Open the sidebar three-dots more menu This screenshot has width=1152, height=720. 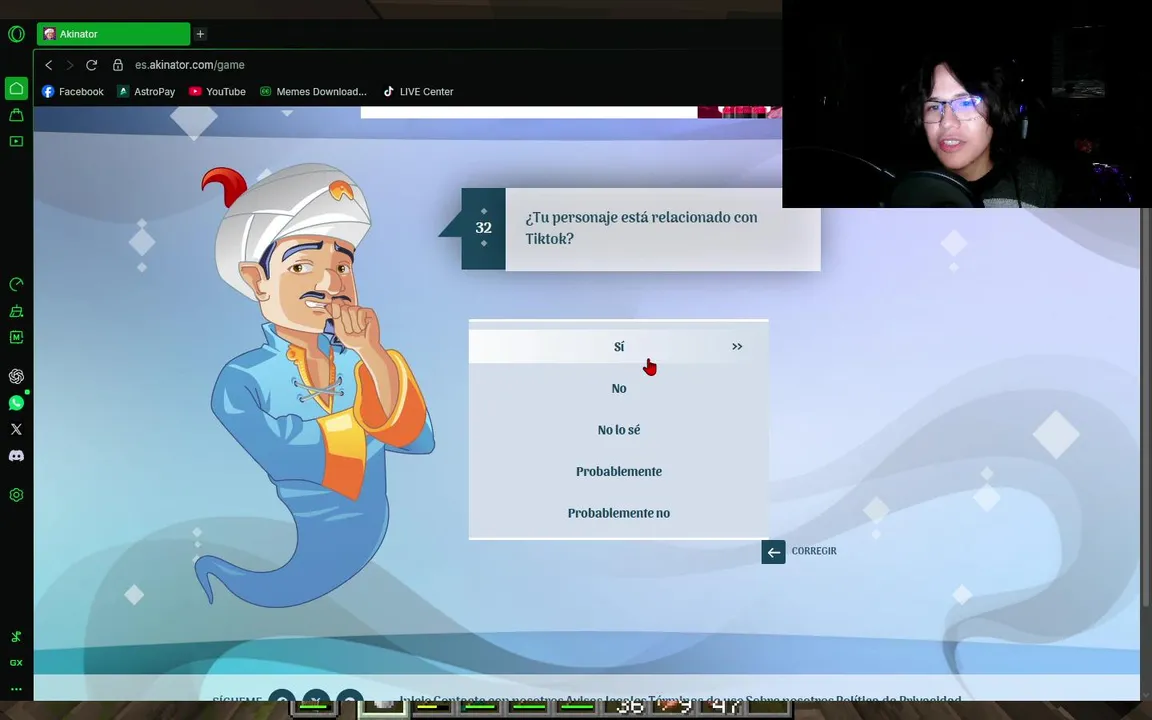16,689
